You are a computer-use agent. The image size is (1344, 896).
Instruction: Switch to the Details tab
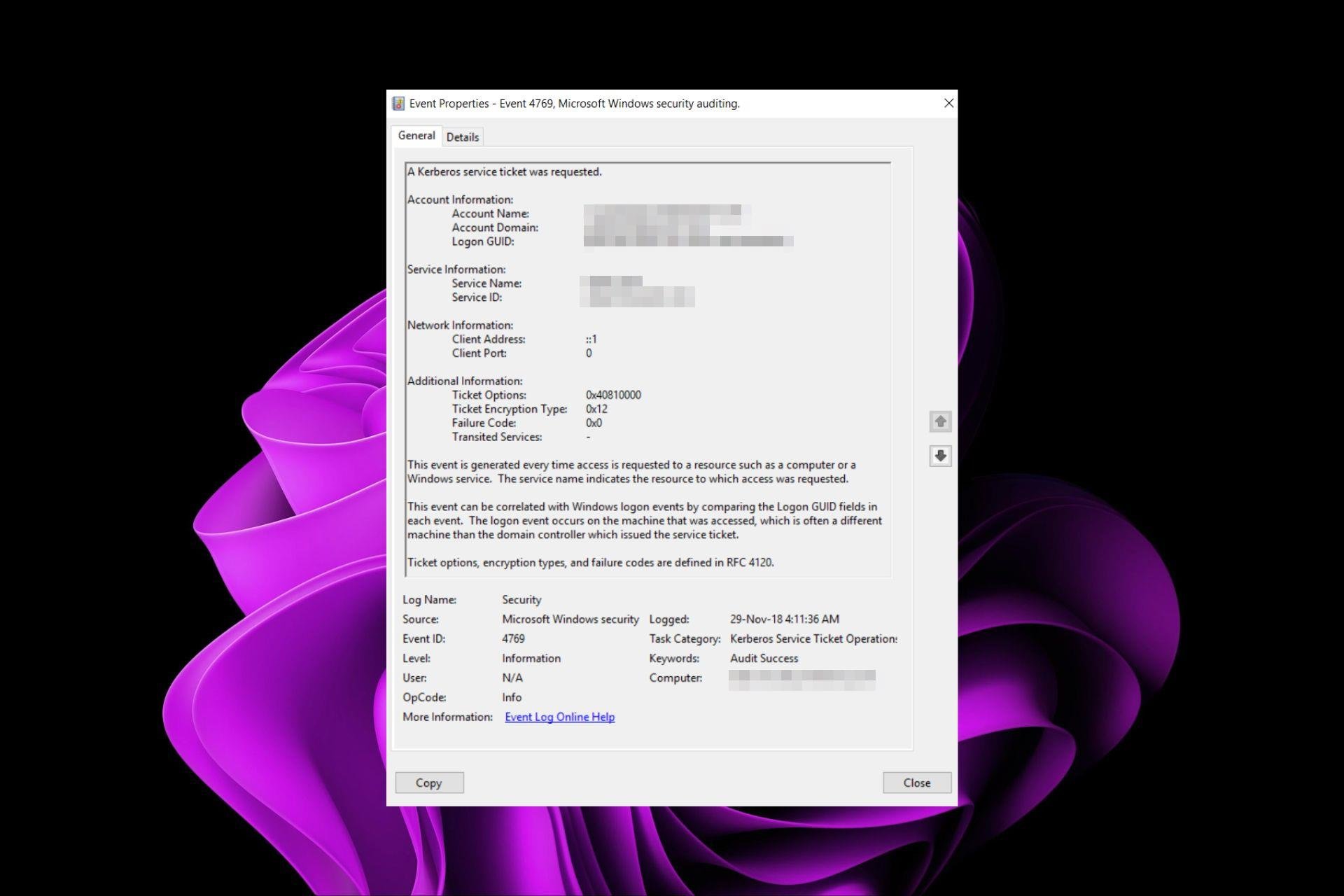(x=463, y=137)
